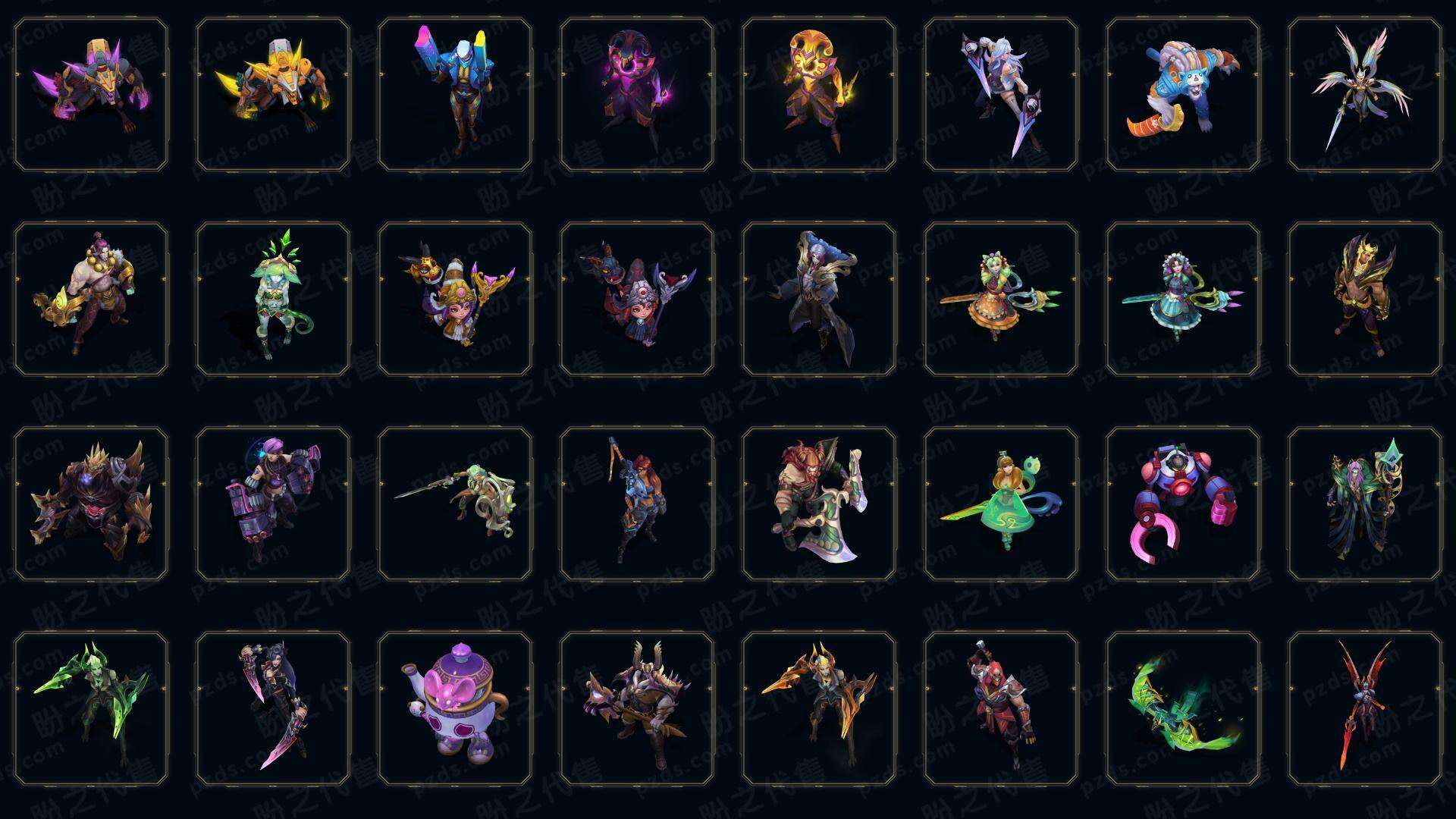This screenshot has width=1456, height=819.
Task: Select the purple-haired gauntlet fighter skin
Action: click(273, 504)
